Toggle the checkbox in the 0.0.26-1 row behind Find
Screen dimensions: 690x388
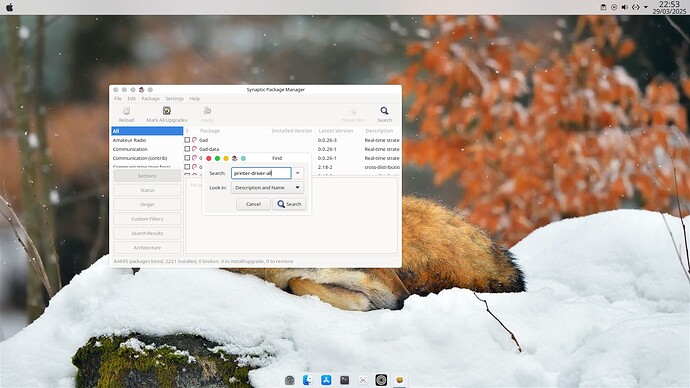pyautogui.click(x=187, y=158)
